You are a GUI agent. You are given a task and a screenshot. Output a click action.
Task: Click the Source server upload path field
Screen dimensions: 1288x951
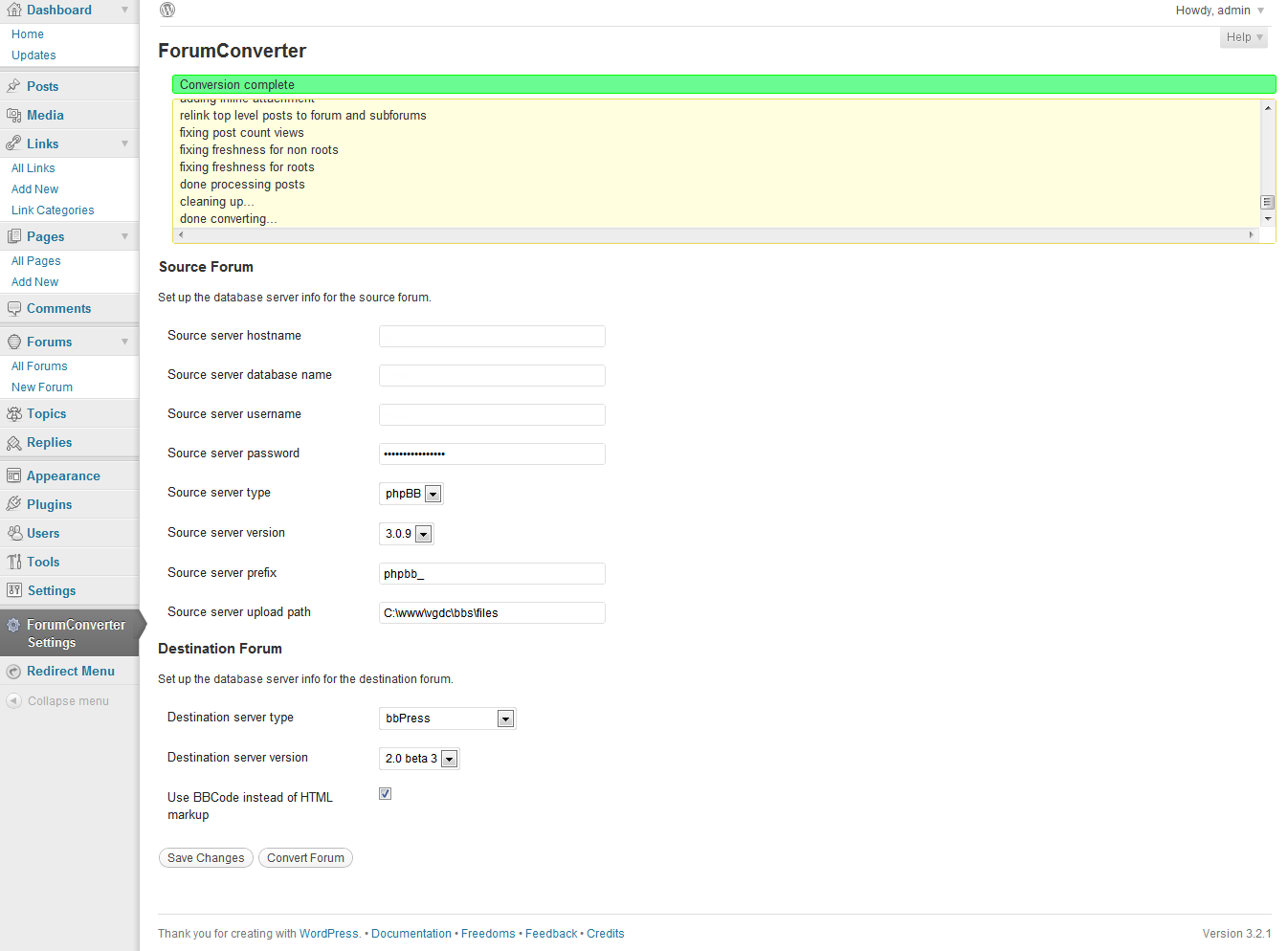point(492,612)
